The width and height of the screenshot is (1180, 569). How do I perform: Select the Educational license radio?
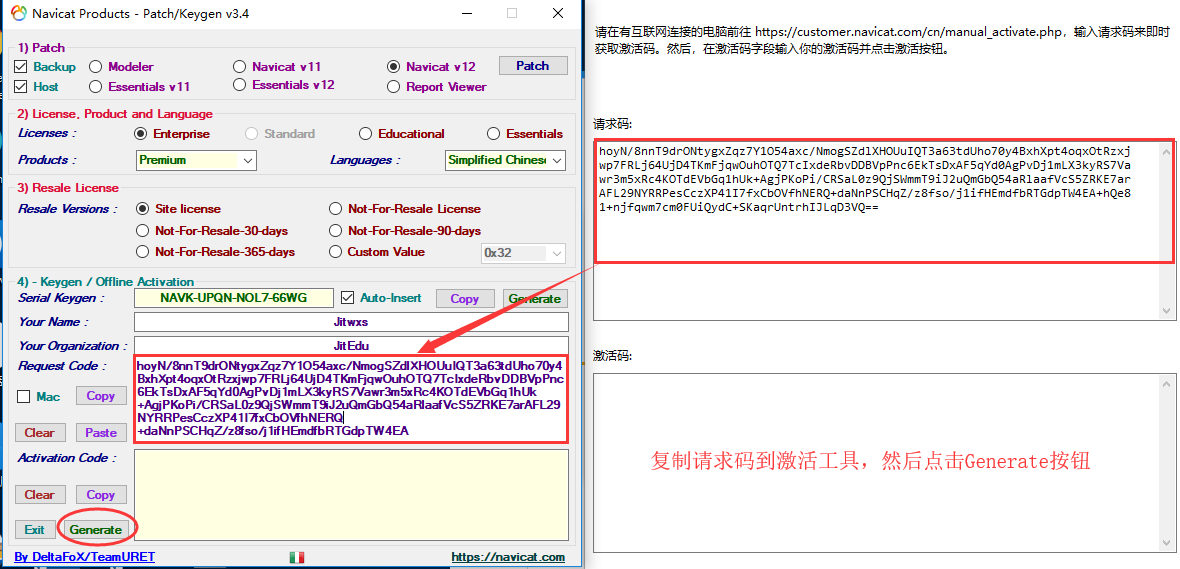click(x=365, y=134)
